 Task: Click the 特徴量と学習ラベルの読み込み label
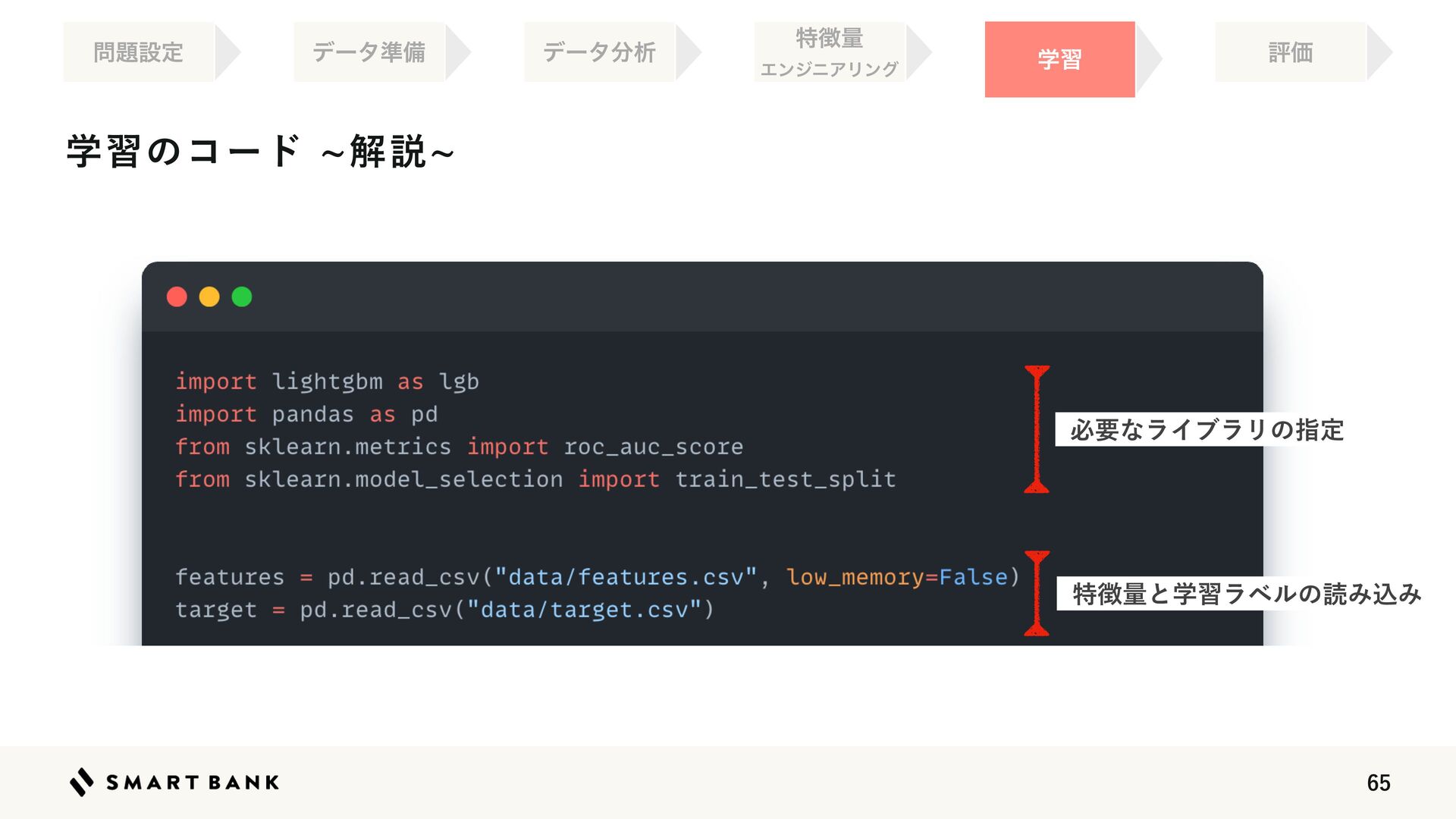pyautogui.click(x=1246, y=594)
